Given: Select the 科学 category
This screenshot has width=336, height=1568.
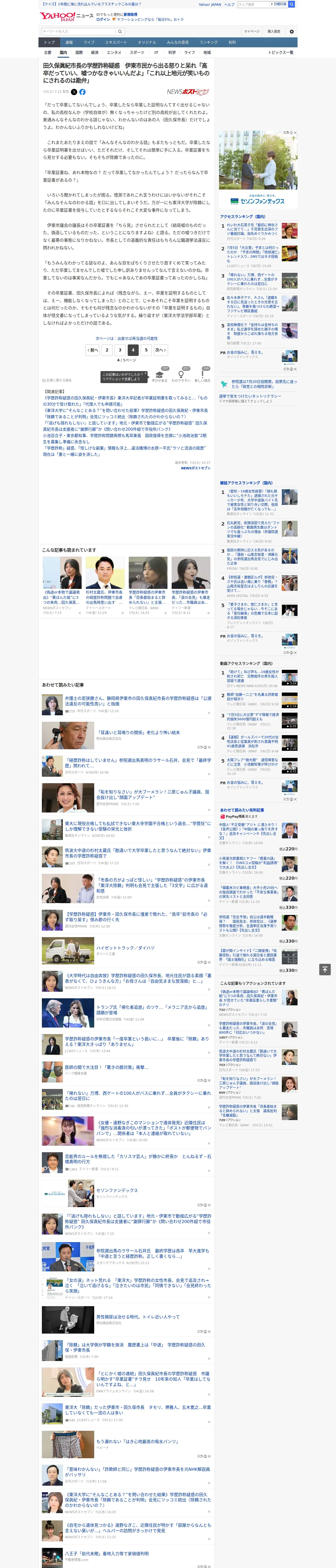Looking at the screenshot, I should (x=172, y=53).
